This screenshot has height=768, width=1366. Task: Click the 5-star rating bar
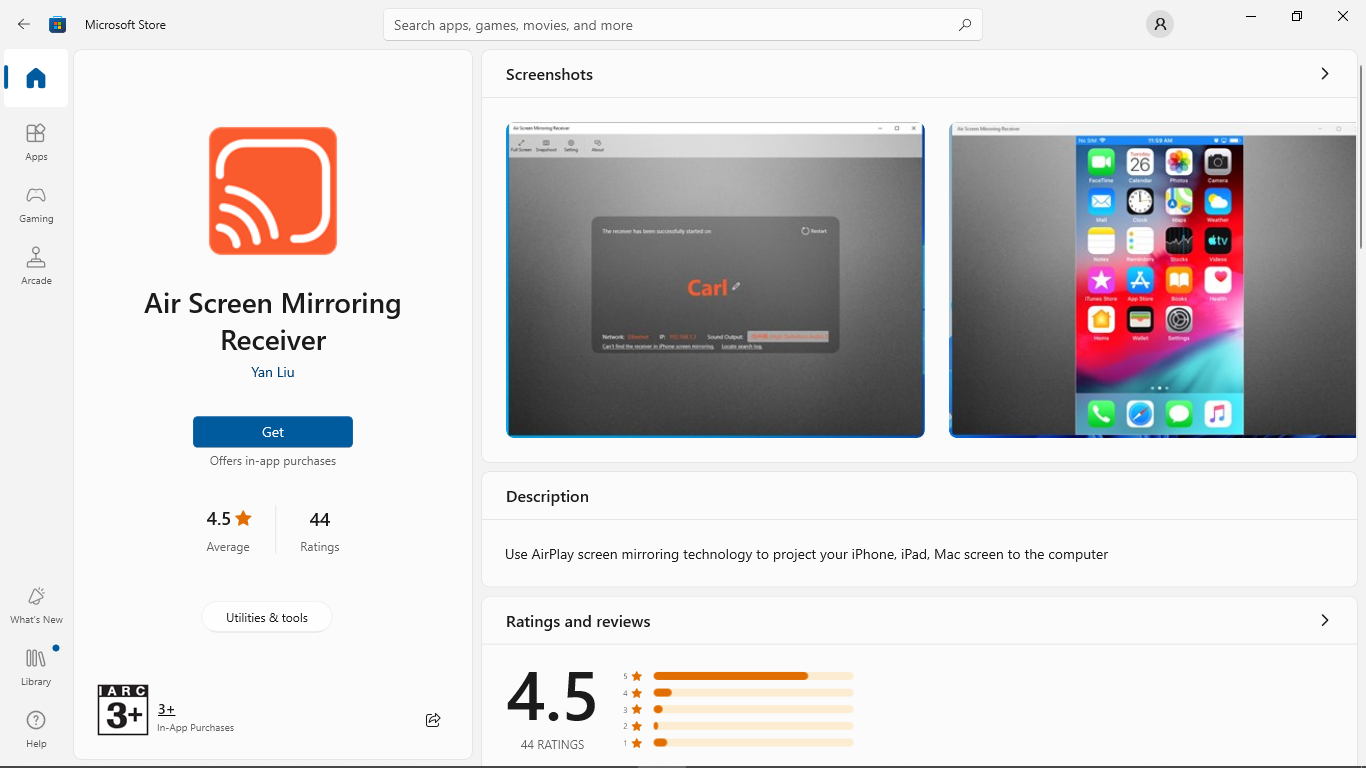pyautogui.click(x=753, y=676)
